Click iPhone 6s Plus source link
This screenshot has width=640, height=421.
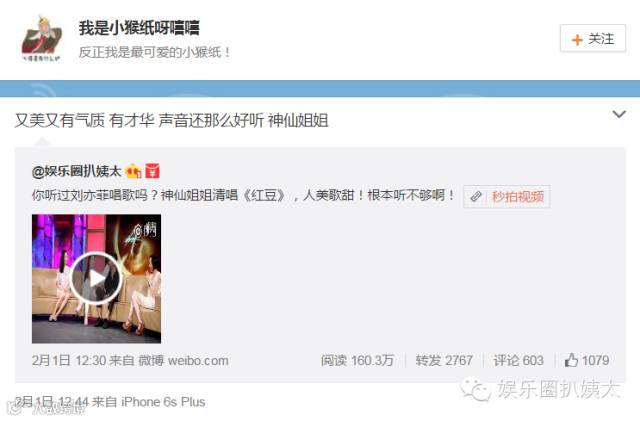(x=163, y=401)
